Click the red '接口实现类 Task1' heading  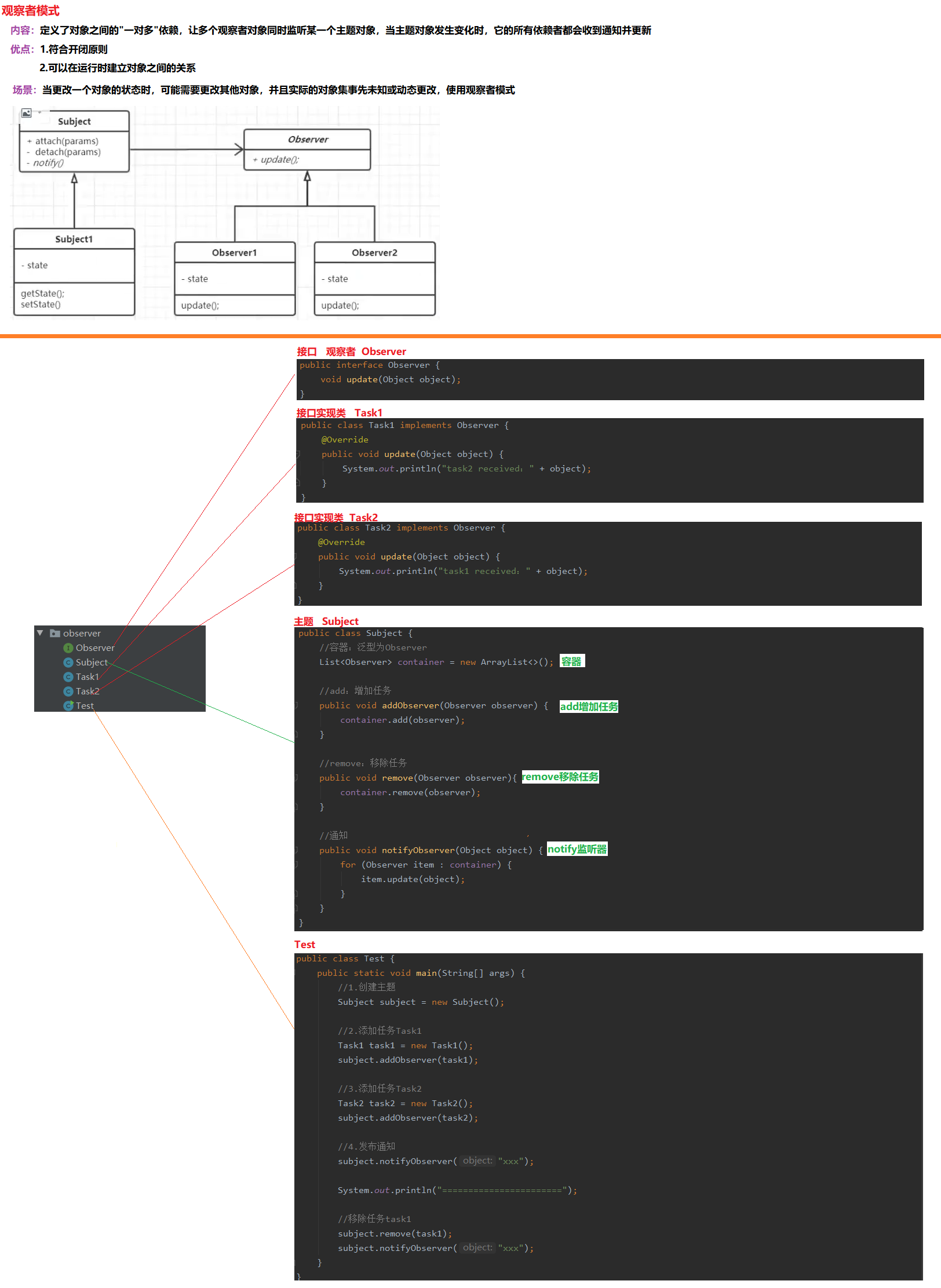[339, 413]
